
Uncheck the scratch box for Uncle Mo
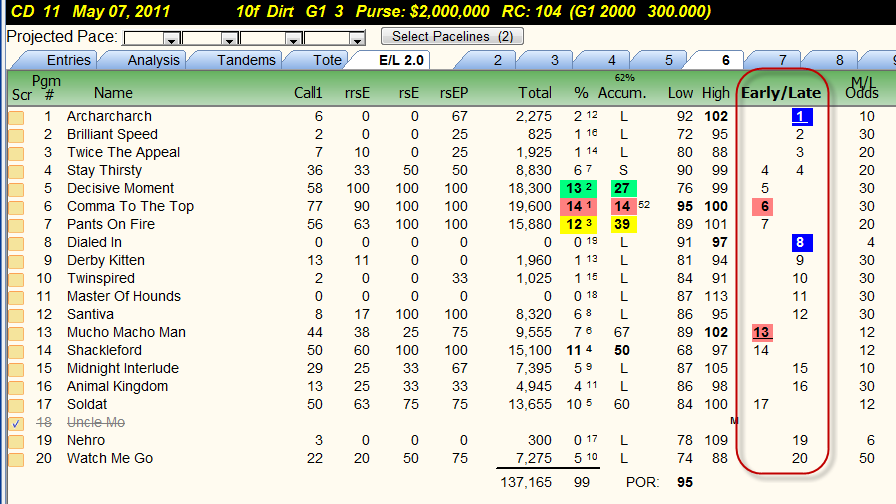coord(16,423)
